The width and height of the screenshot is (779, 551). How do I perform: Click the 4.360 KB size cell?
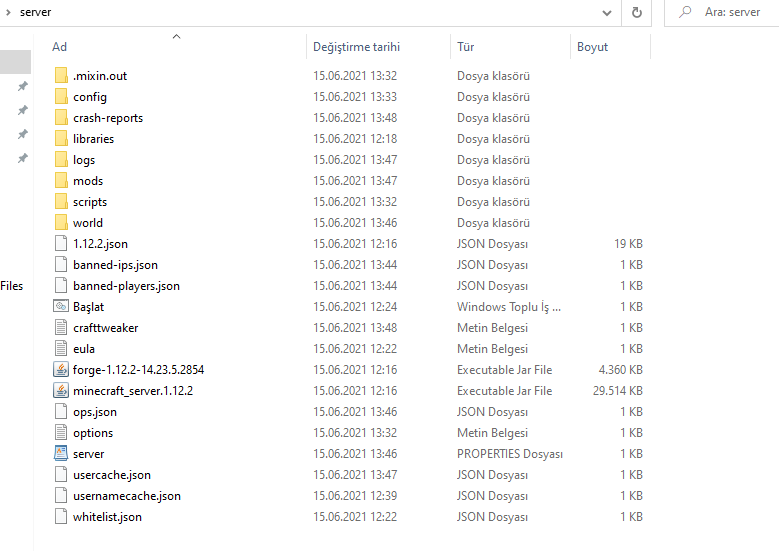pos(621,370)
